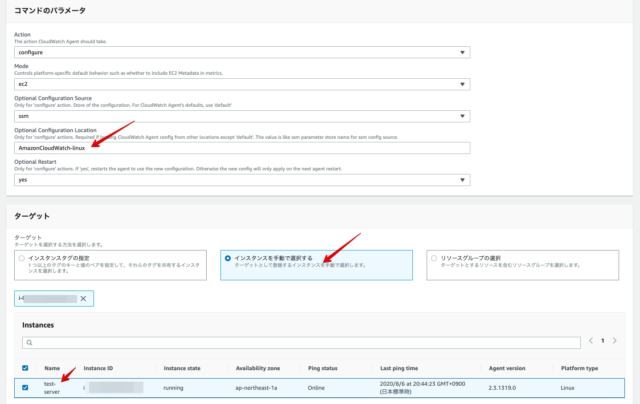Open the Mode dropdown showing ec2
Viewport: 640px width, 404px height.
tap(242, 84)
